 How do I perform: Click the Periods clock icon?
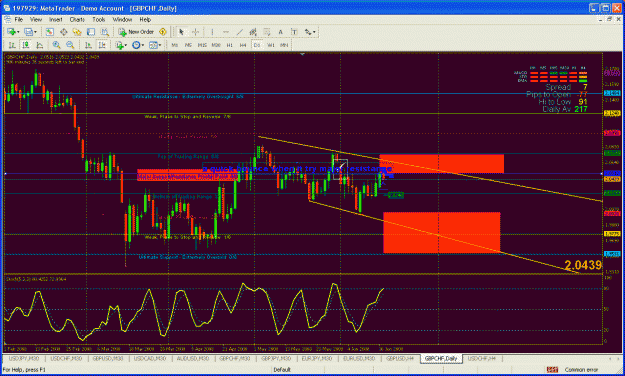136,45
